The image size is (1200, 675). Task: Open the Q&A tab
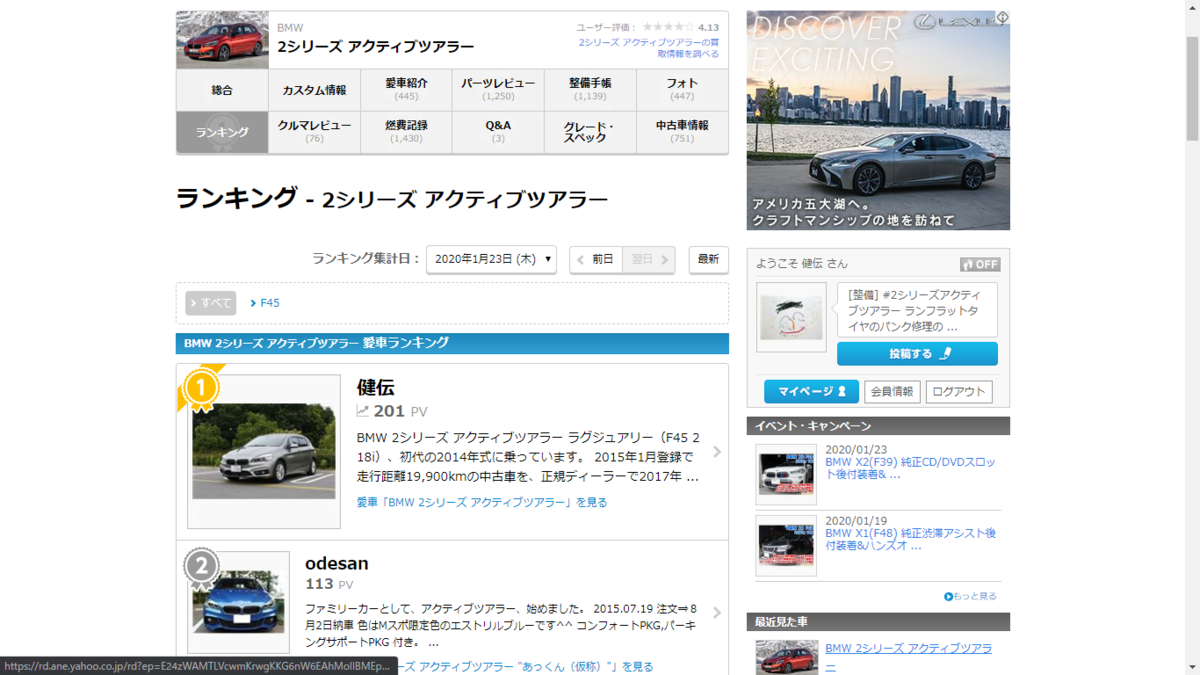pyautogui.click(x=498, y=132)
